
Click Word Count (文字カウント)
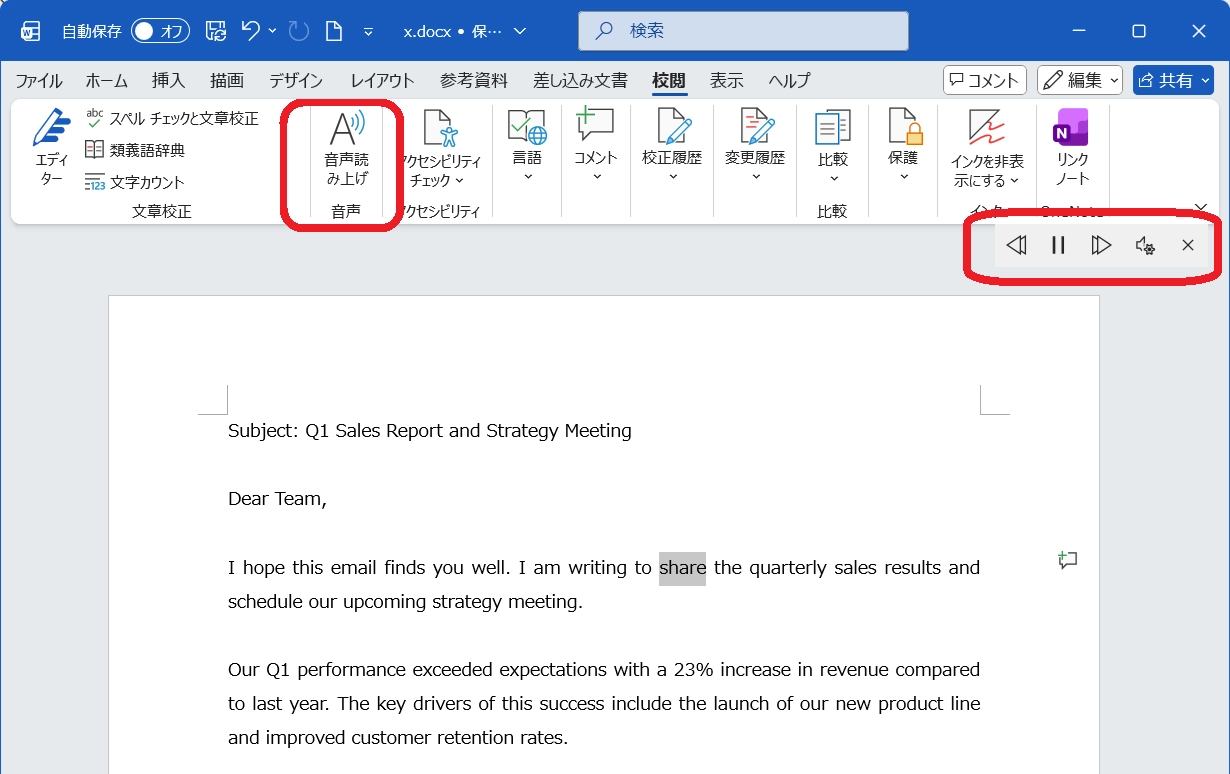(x=135, y=182)
